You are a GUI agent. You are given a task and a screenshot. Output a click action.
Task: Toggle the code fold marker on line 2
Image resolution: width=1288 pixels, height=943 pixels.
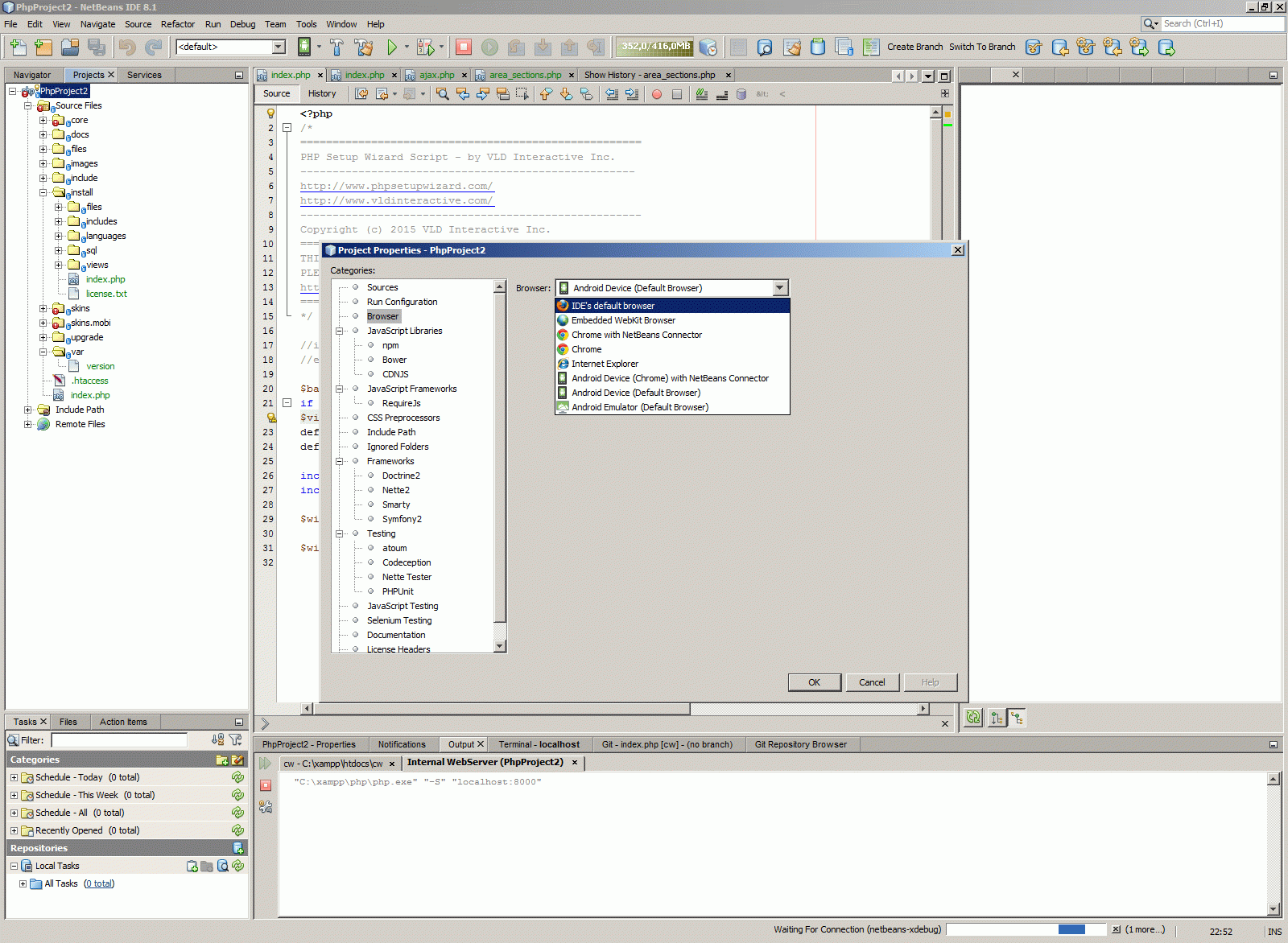[x=287, y=128]
